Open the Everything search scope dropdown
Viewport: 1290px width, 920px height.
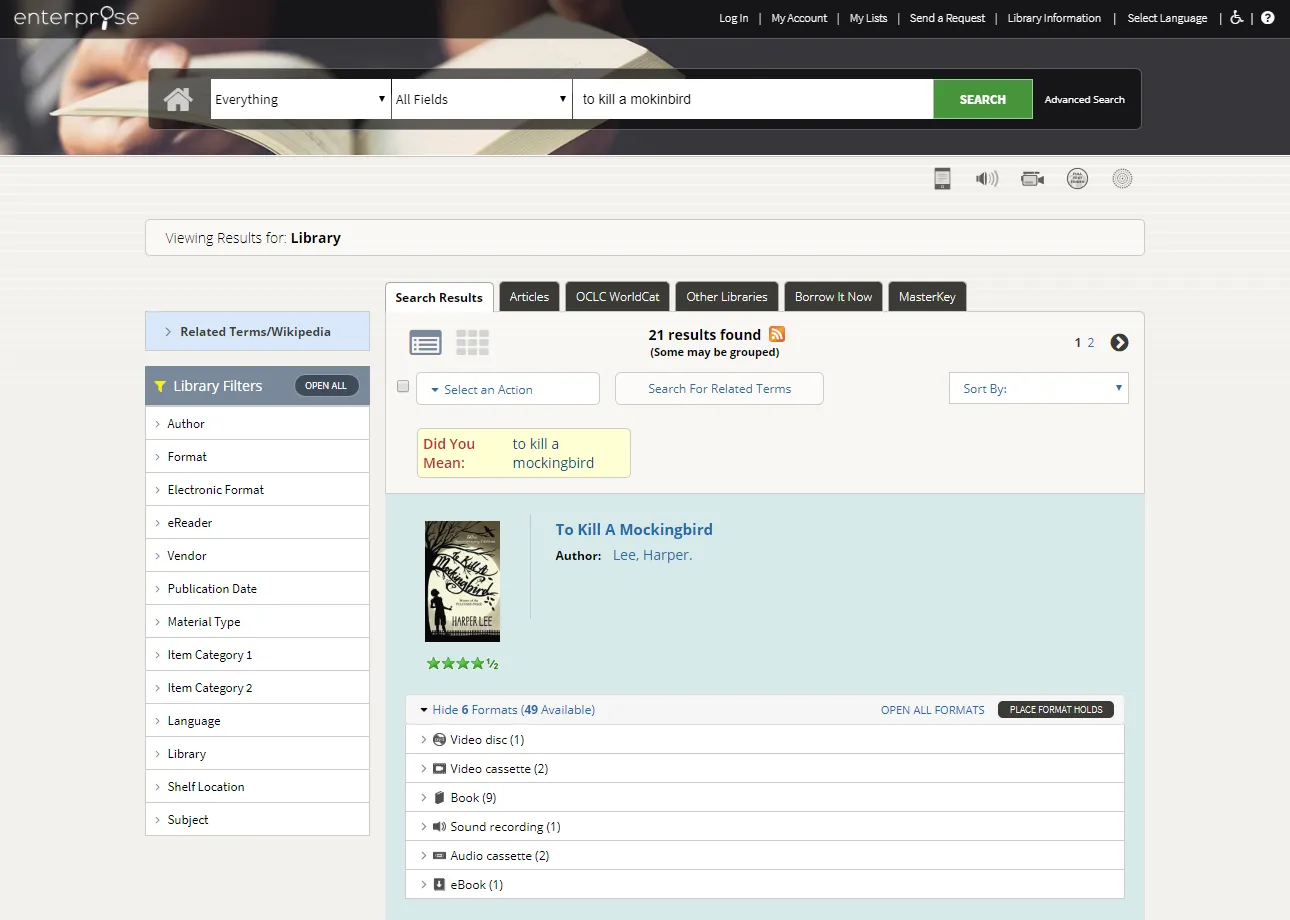300,99
